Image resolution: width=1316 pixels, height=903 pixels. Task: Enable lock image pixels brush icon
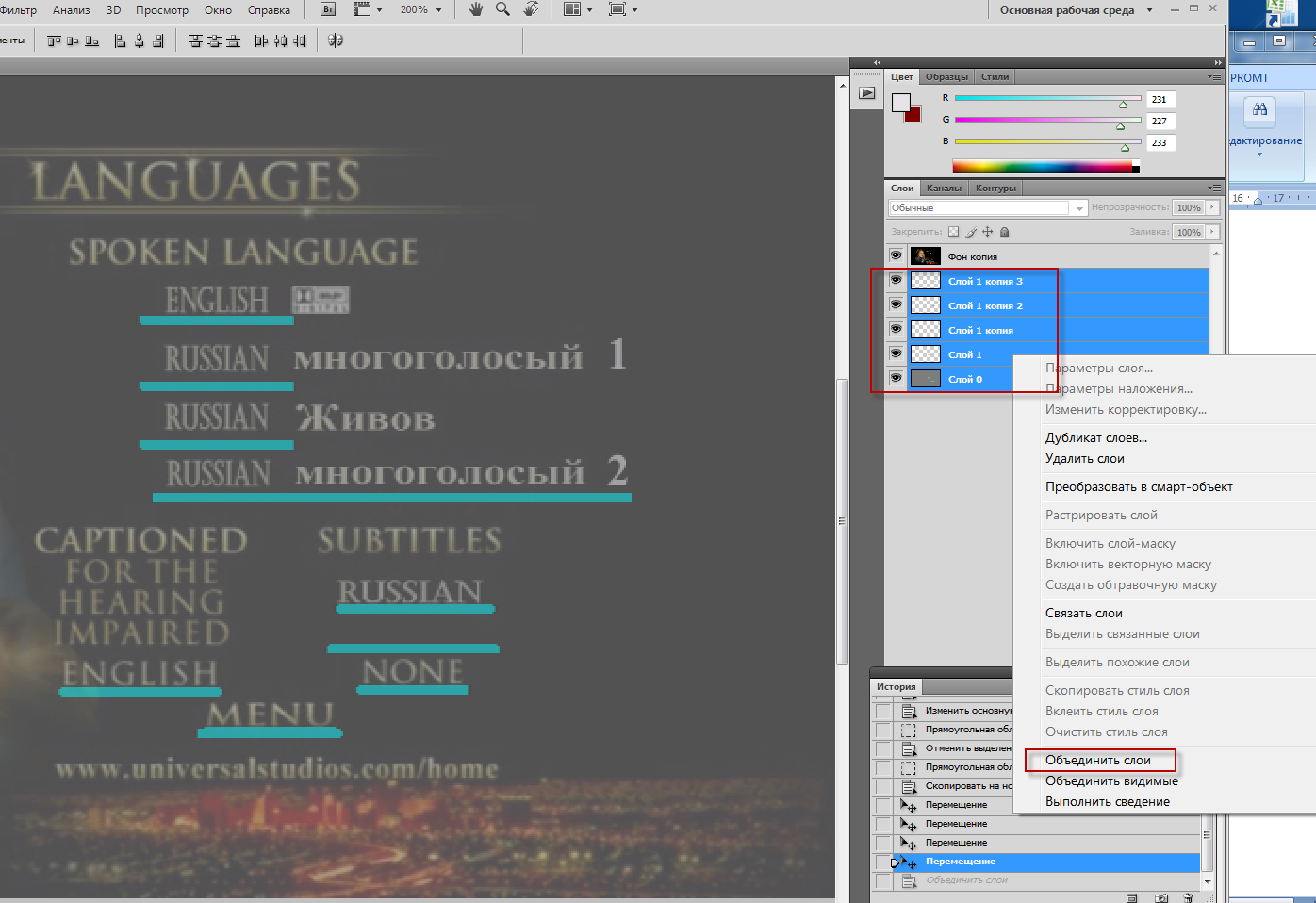pyautogui.click(x=971, y=232)
